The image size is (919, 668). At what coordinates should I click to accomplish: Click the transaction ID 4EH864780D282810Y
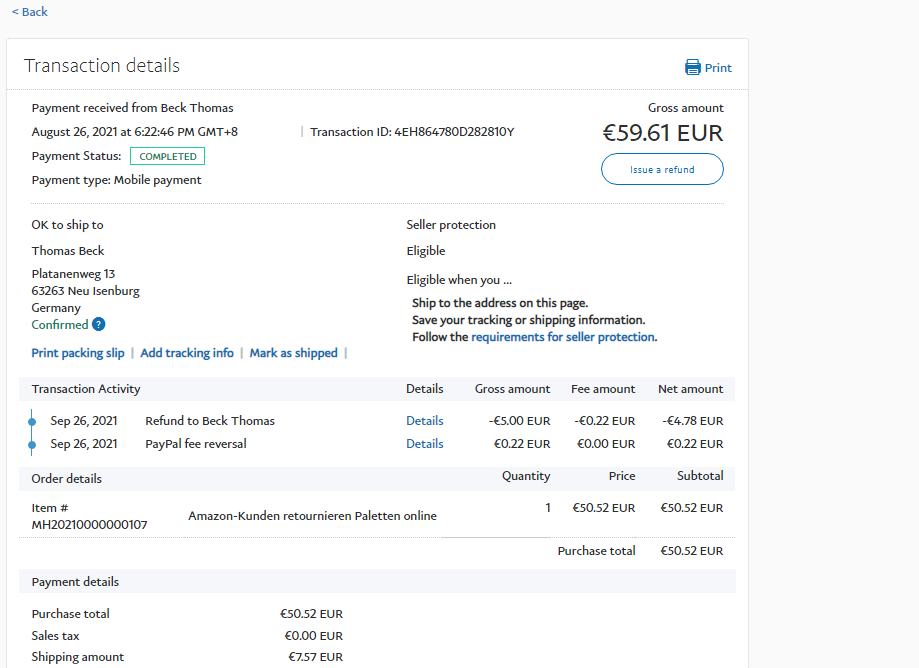click(454, 132)
